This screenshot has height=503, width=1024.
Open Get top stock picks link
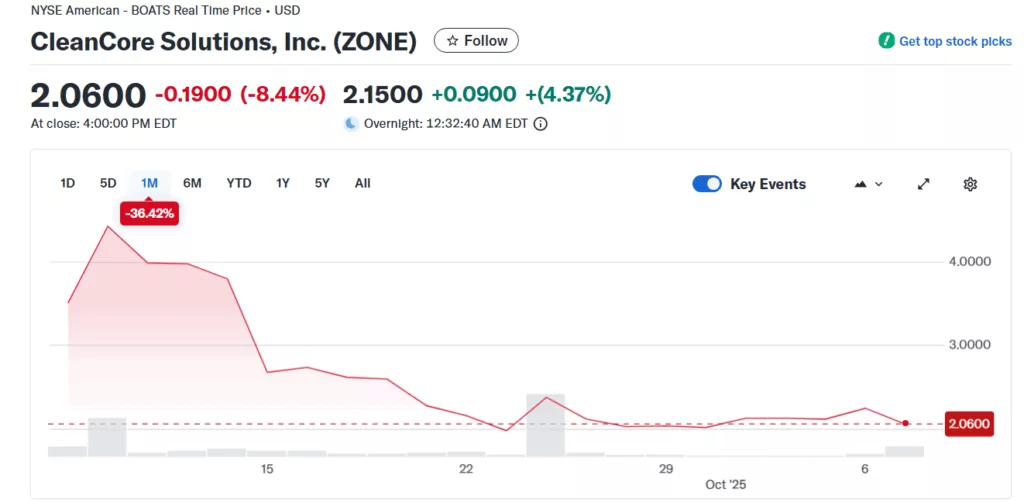point(955,41)
